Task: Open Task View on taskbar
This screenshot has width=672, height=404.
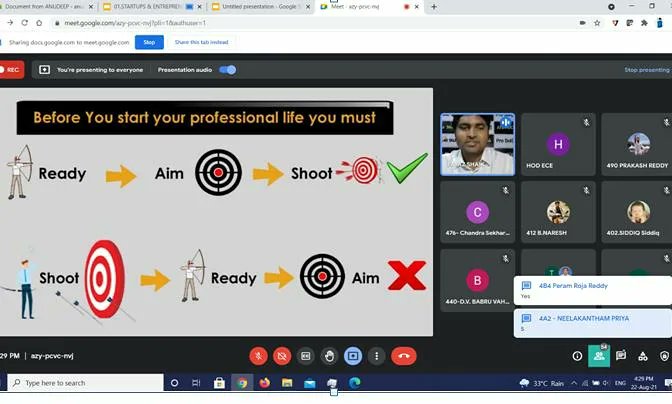Action: pyautogui.click(x=196, y=383)
